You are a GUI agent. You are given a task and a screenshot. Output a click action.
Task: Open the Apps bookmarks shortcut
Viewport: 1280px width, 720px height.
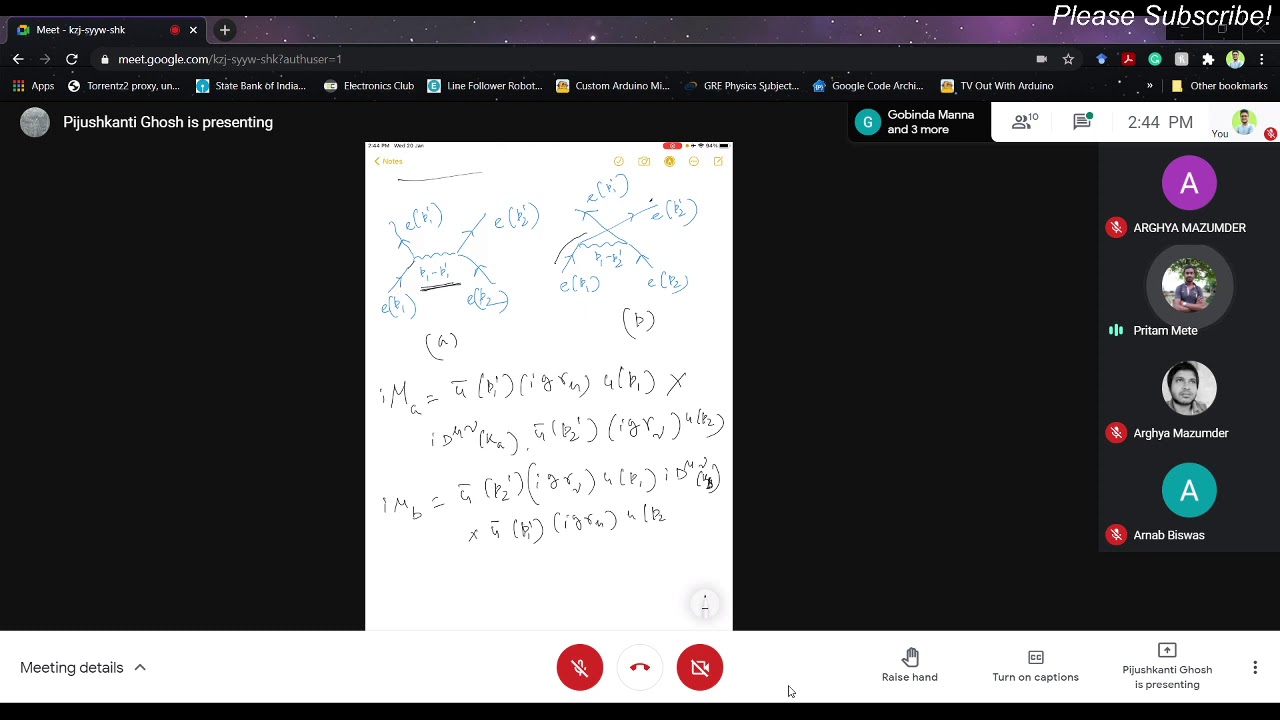tap(33, 86)
